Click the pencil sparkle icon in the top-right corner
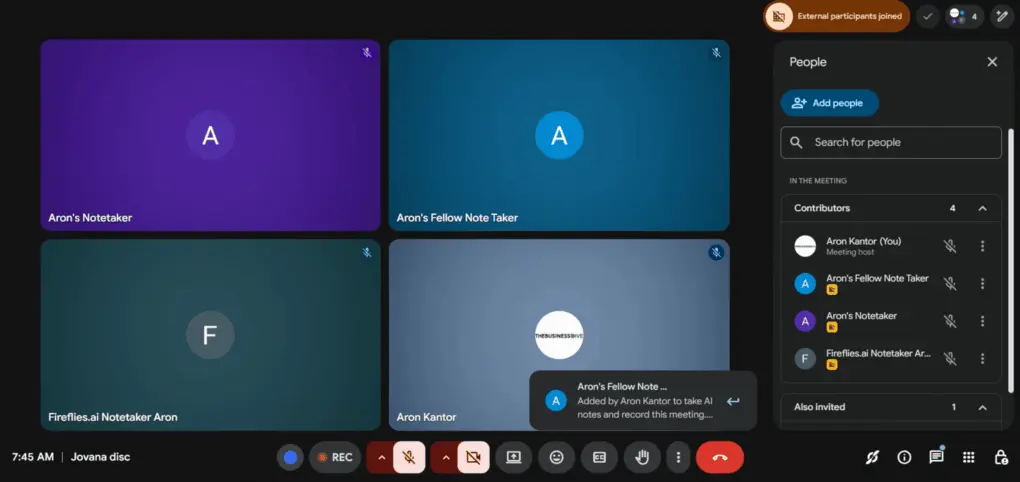This screenshot has height=482, width=1020. tap(1002, 16)
